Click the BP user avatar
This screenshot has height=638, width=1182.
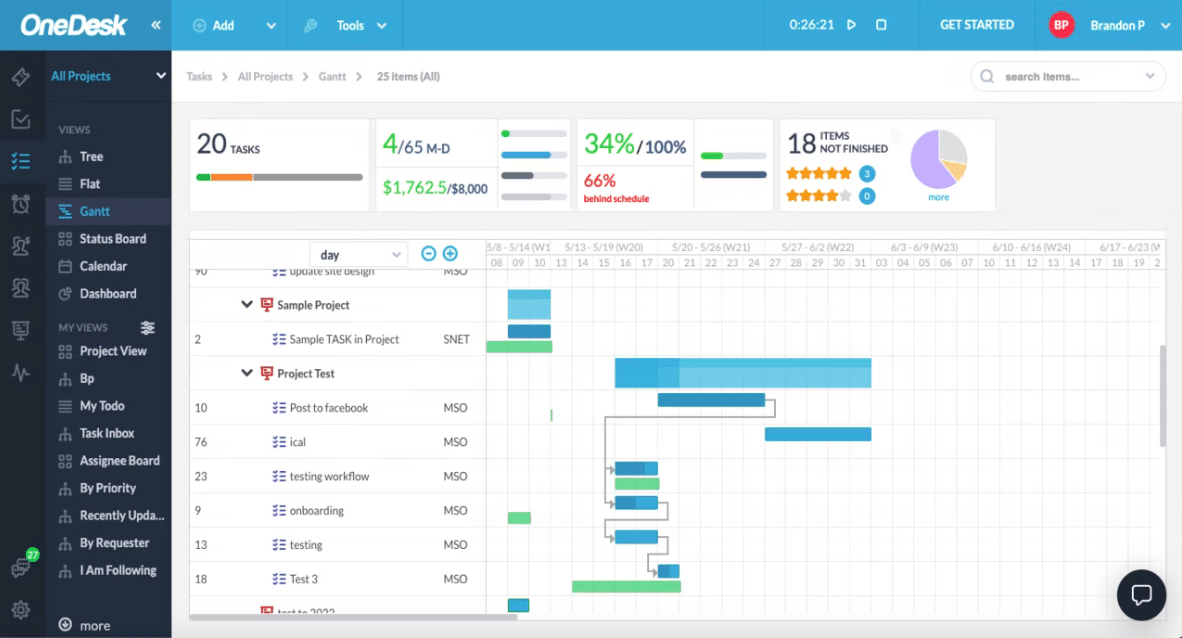[x=1061, y=25]
